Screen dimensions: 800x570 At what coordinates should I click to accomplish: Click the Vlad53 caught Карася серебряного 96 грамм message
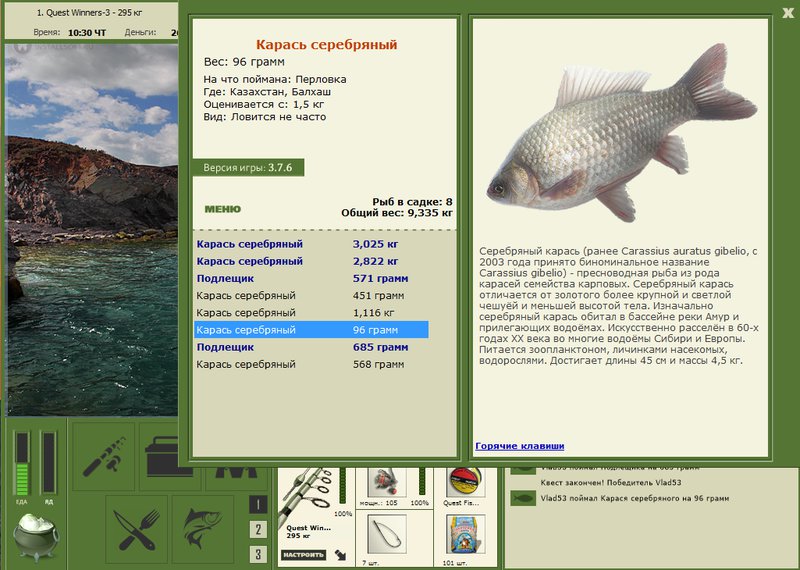(x=635, y=498)
